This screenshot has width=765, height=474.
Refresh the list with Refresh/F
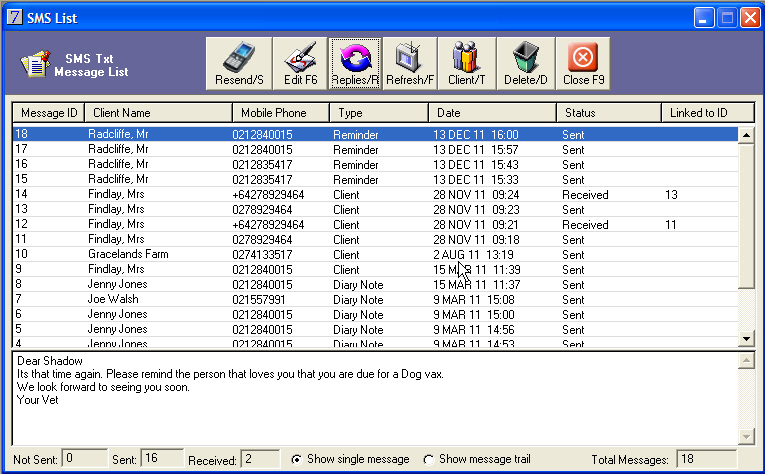point(410,63)
